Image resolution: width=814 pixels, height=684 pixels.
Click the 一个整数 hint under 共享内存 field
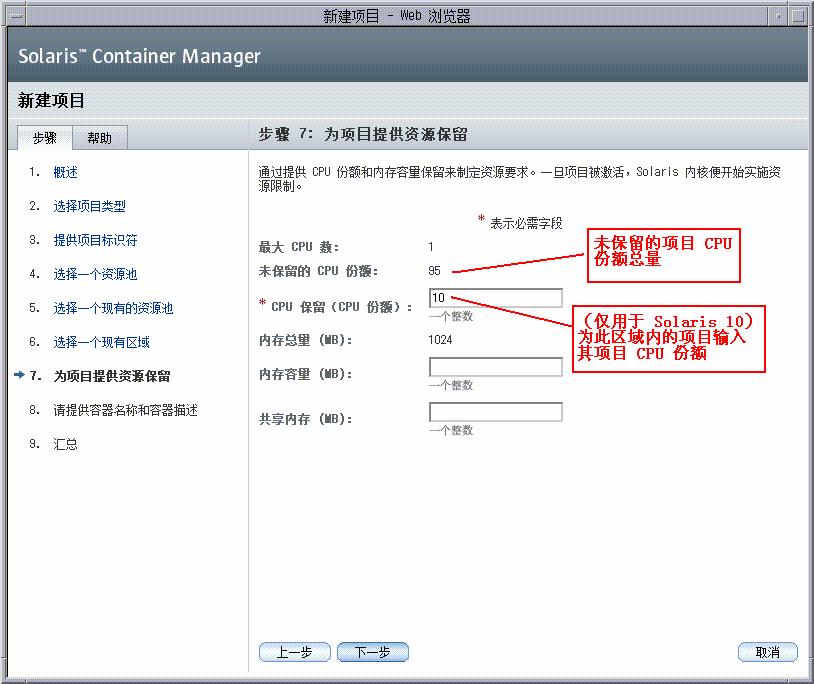tap(451, 430)
